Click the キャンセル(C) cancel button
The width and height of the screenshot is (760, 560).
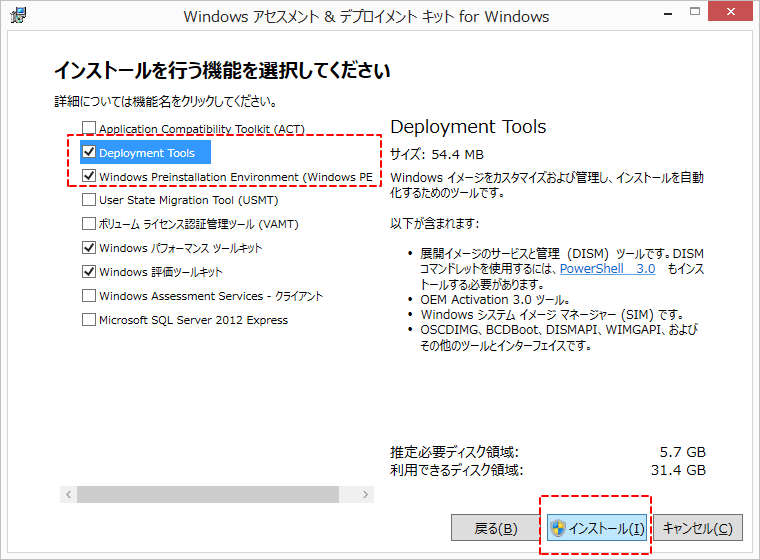coord(697,528)
